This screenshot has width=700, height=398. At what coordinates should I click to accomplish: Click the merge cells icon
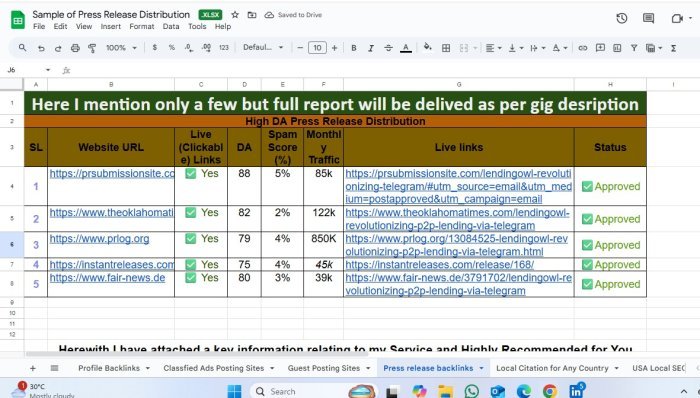coord(464,48)
